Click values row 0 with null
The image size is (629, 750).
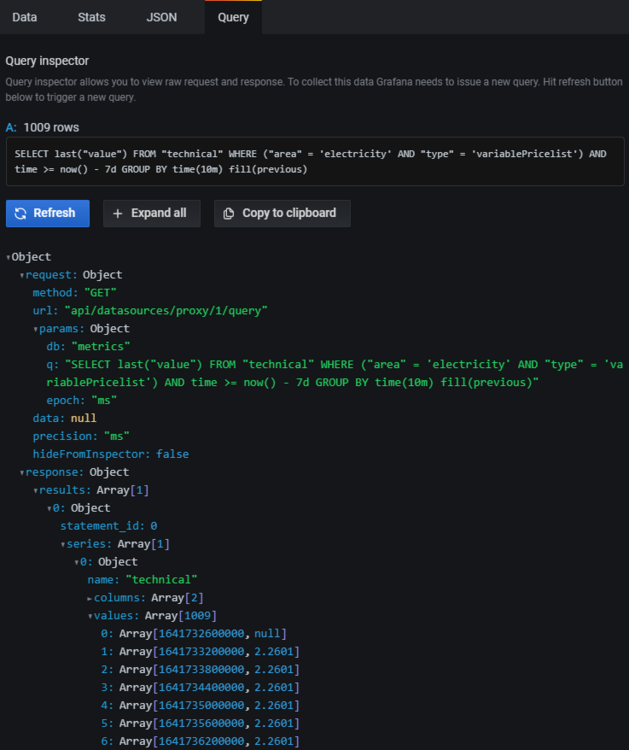click(x=194, y=633)
